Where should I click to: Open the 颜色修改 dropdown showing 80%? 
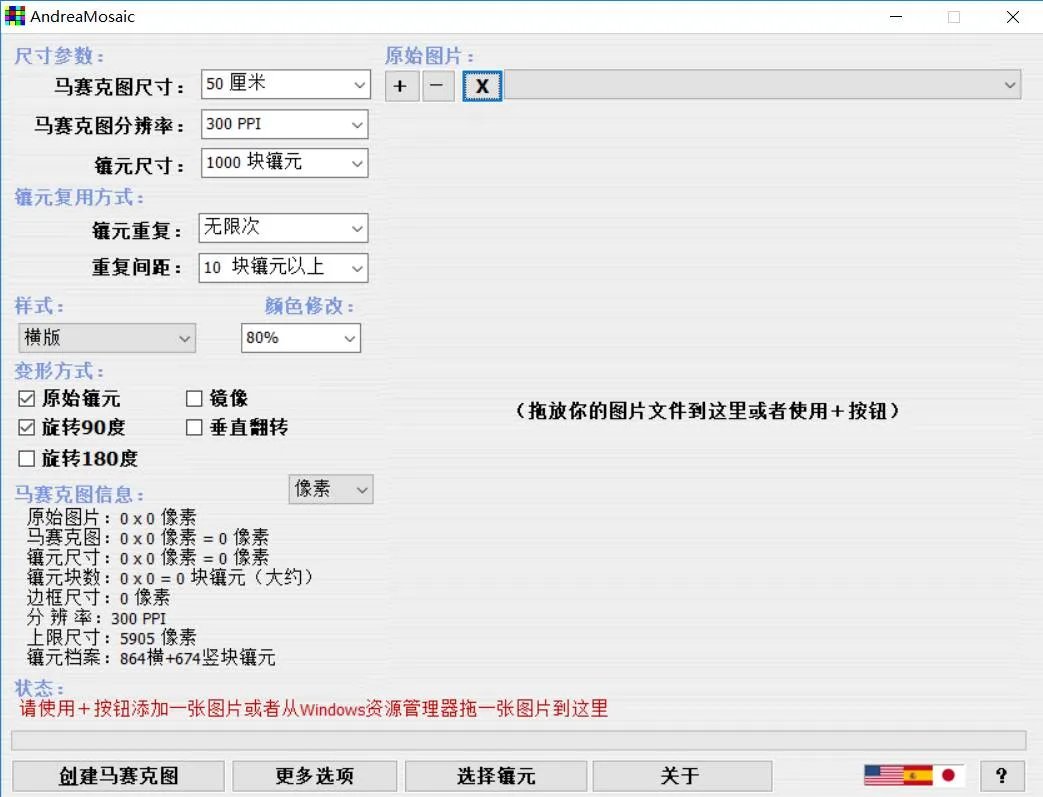[301, 338]
